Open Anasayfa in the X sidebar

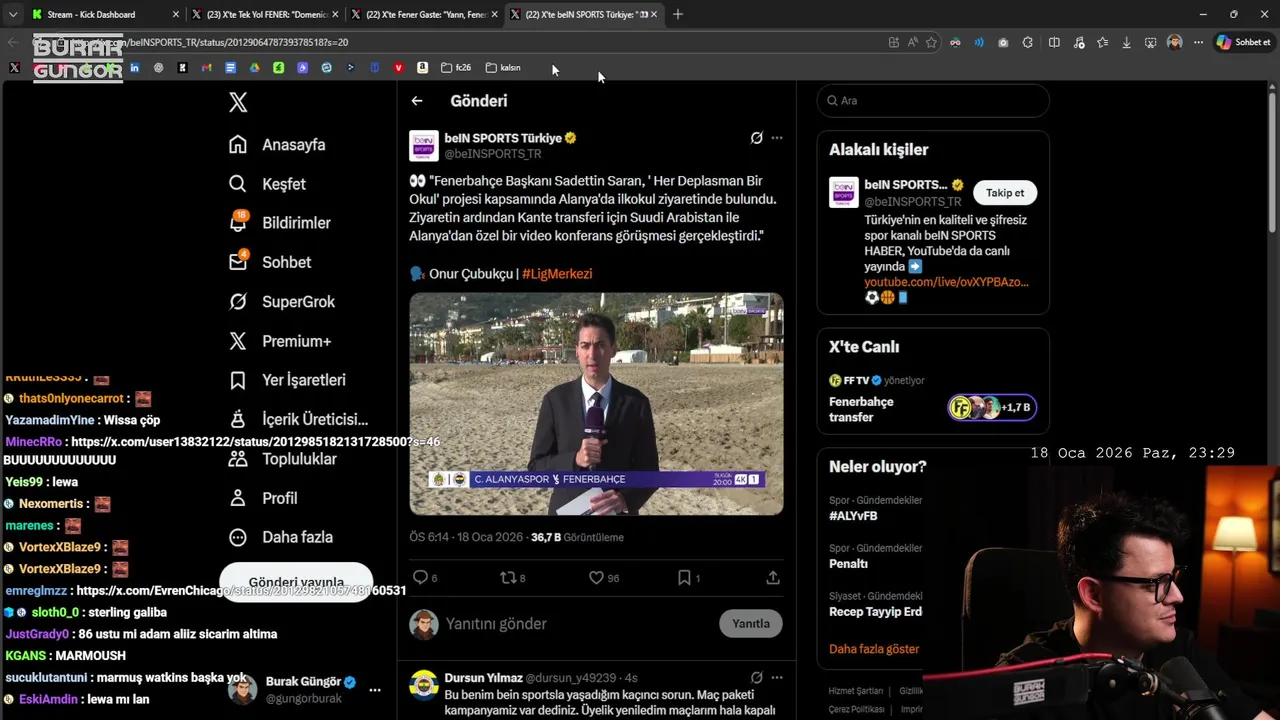click(x=277, y=145)
